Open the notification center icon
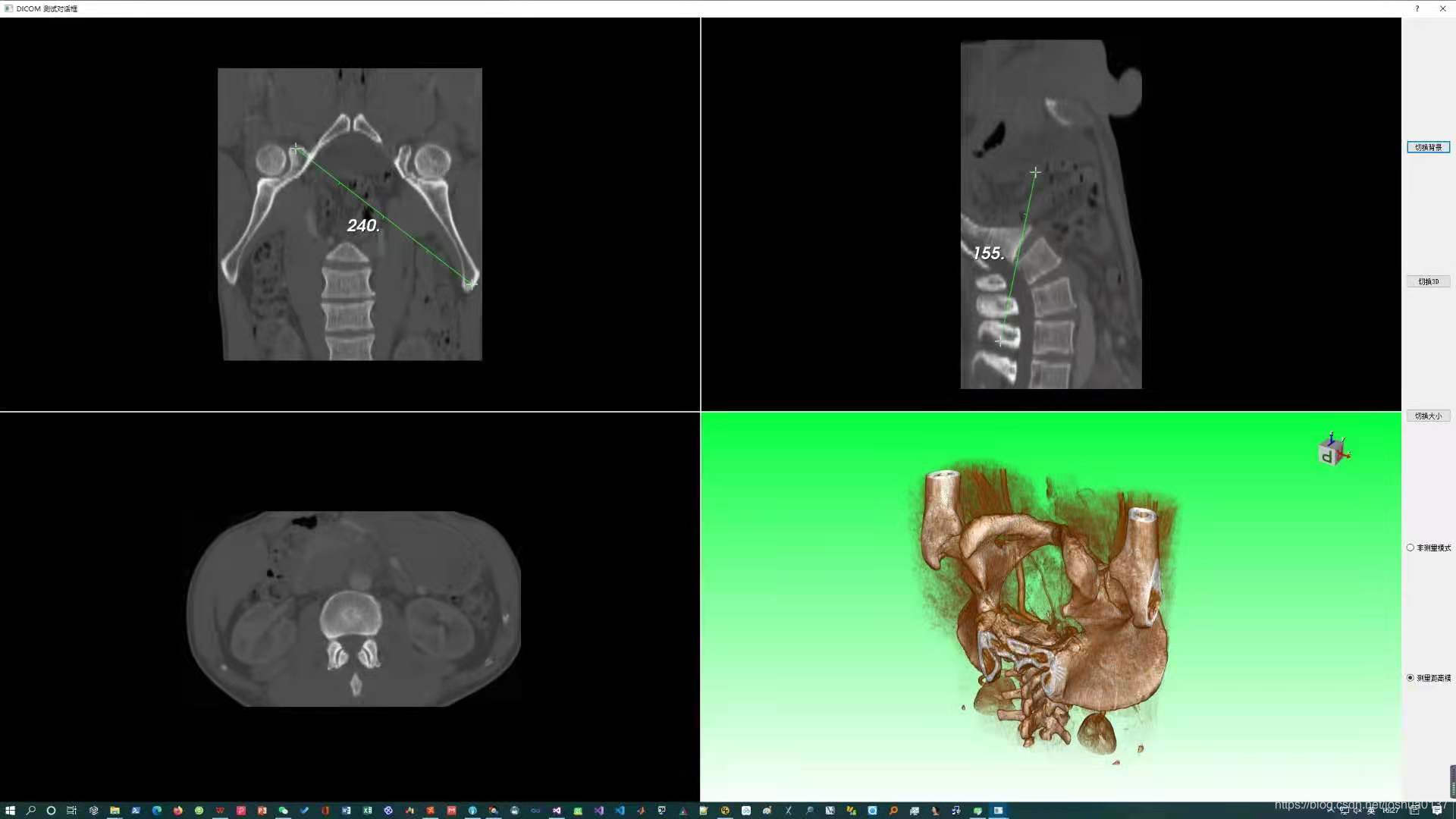Viewport: 1456px width, 819px height. coord(1436,810)
